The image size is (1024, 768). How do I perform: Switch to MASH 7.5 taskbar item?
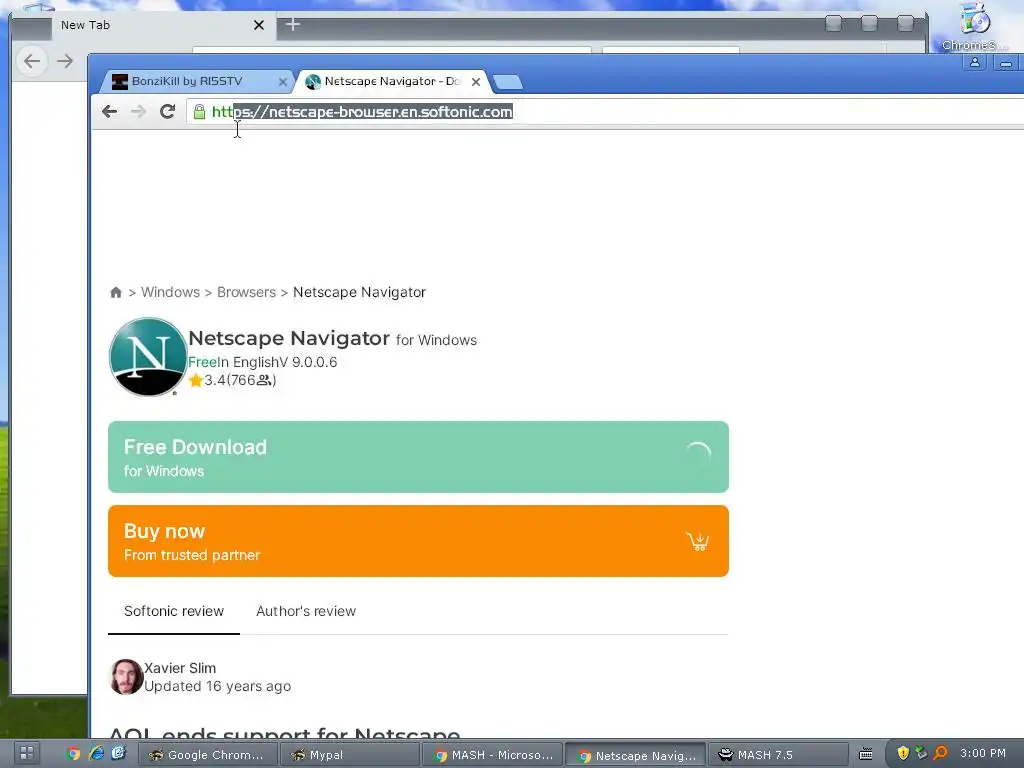click(x=778, y=755)
